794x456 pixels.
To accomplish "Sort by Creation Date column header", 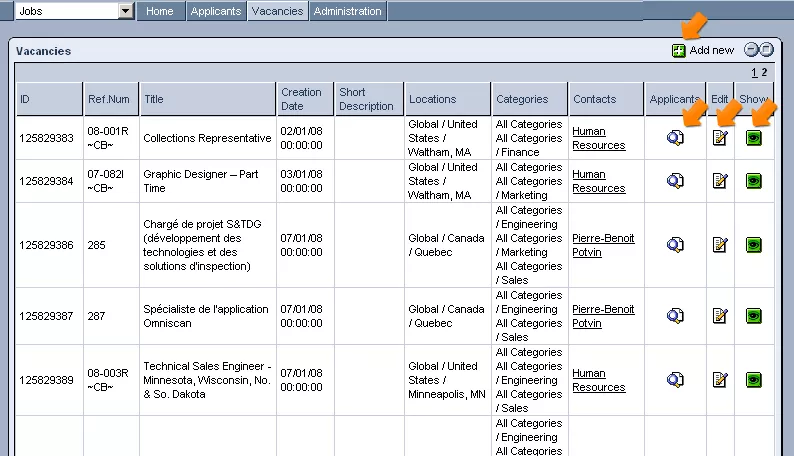I will click(301, 99).
